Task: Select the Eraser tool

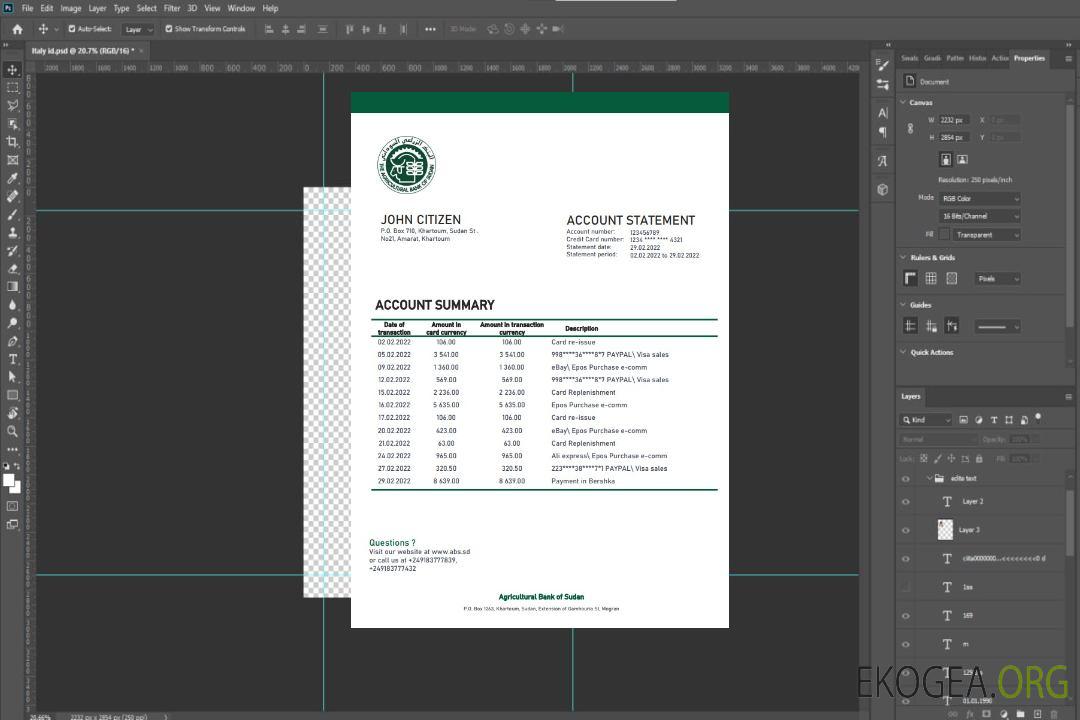Action: (12, 268)
